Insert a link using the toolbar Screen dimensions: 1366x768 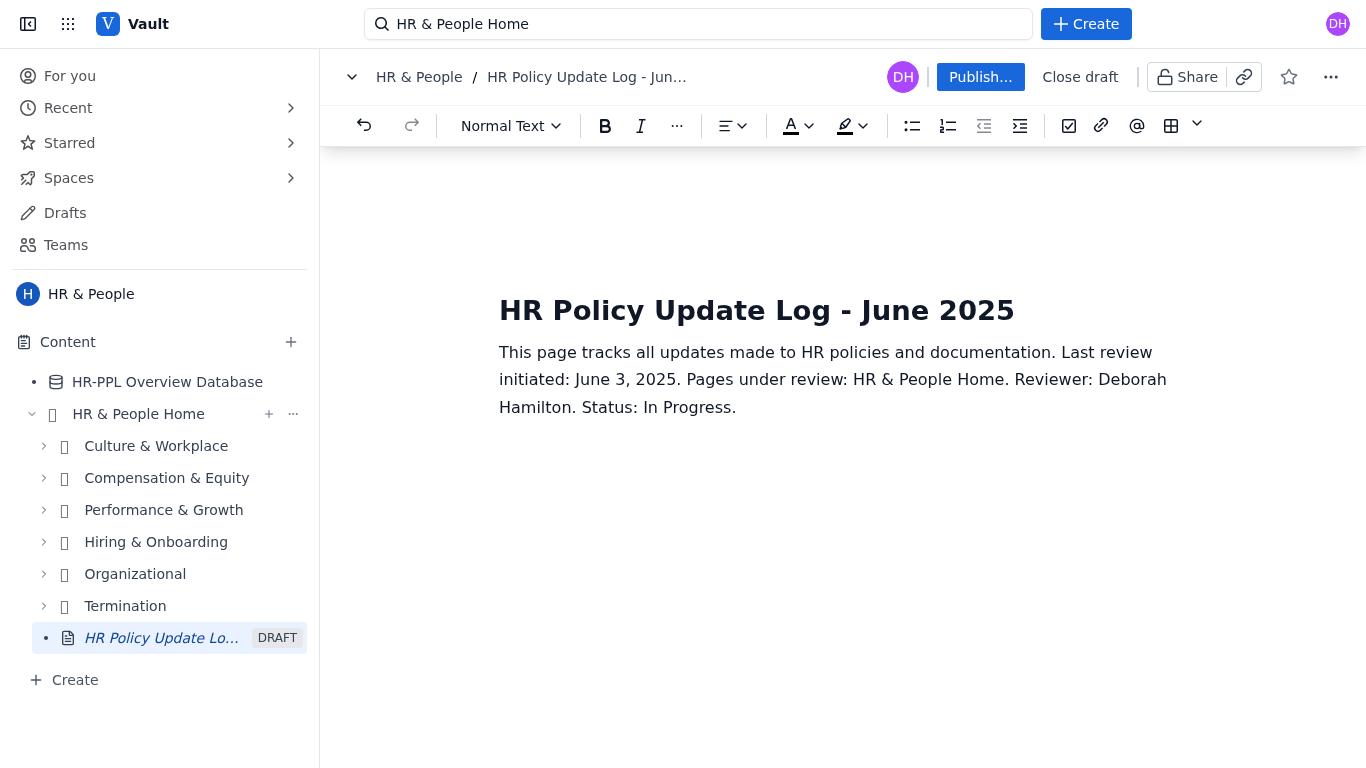tap(1101, 126)
